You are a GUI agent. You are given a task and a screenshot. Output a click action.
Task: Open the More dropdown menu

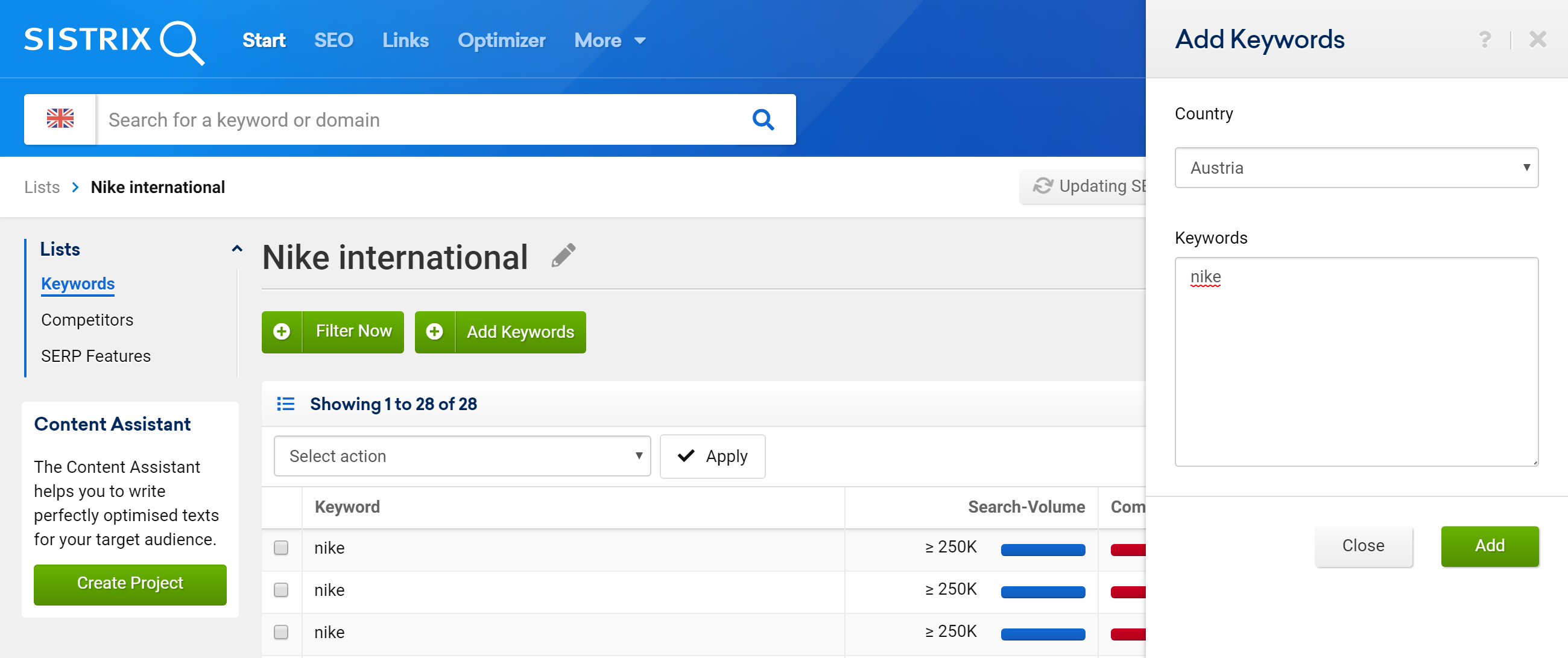click(x=610, y=40)
